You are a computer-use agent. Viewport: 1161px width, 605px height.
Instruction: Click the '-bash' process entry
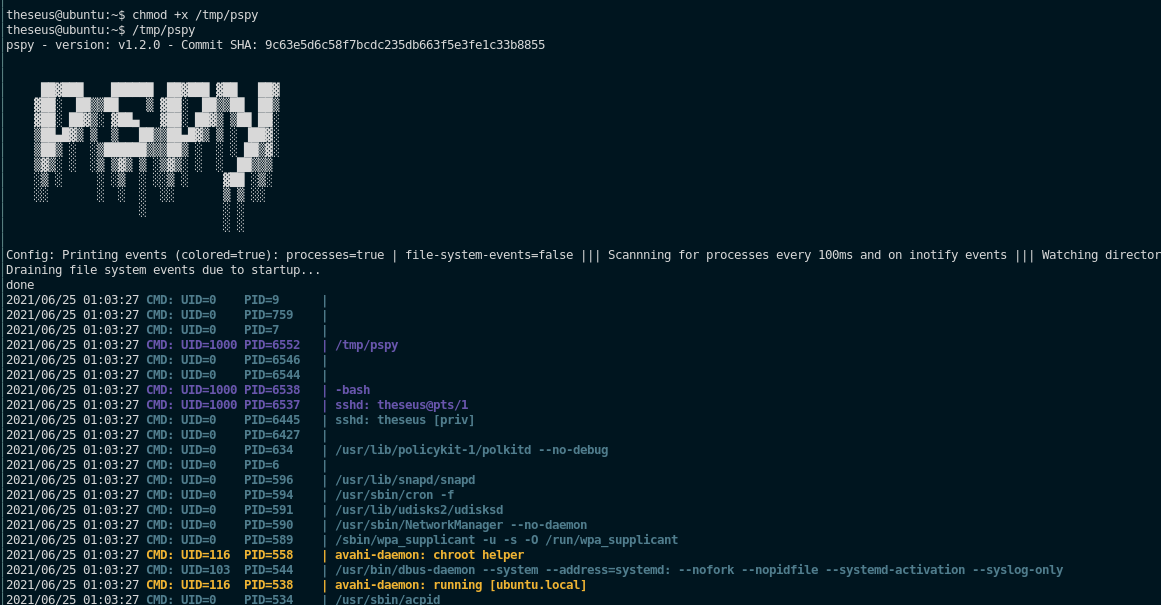pos(352,390)
